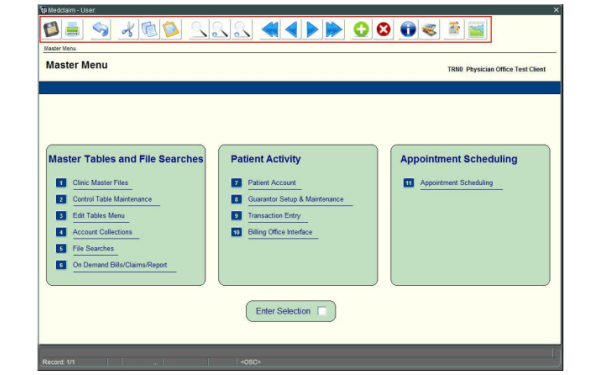Open the blue Info icon
600x375 pixels.
pos(408,29)
